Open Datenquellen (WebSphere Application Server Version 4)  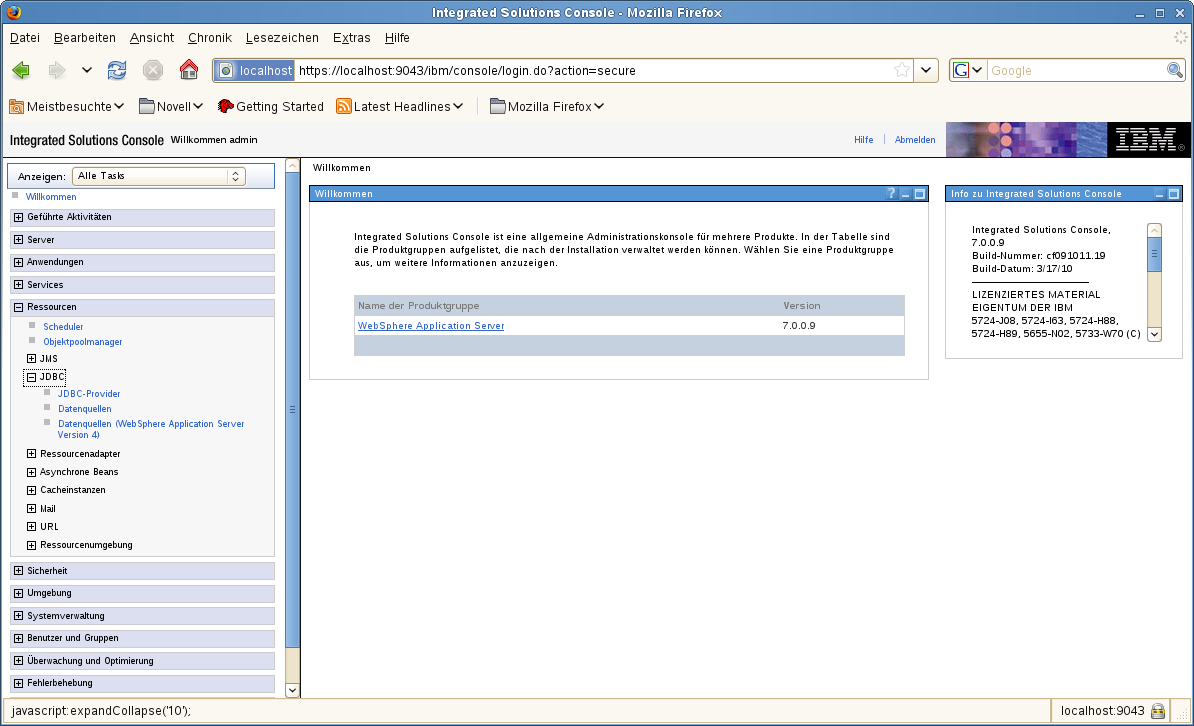click(151, 430)
